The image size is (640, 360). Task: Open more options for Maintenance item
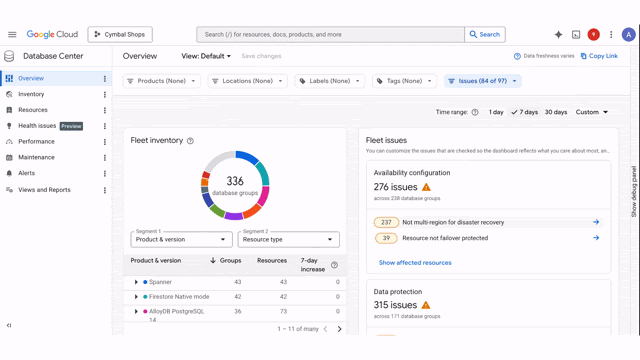pyautogui.click(x=104, y=158)
